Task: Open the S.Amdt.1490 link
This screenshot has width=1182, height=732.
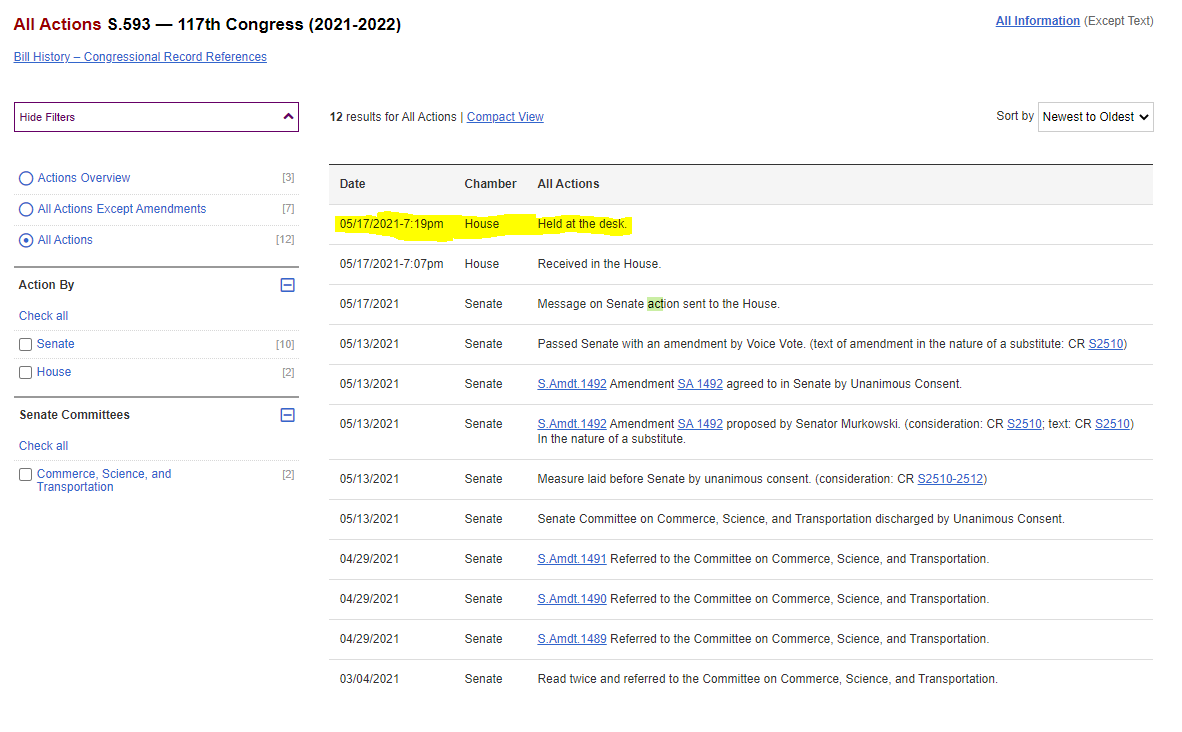Action: (571, 599)
